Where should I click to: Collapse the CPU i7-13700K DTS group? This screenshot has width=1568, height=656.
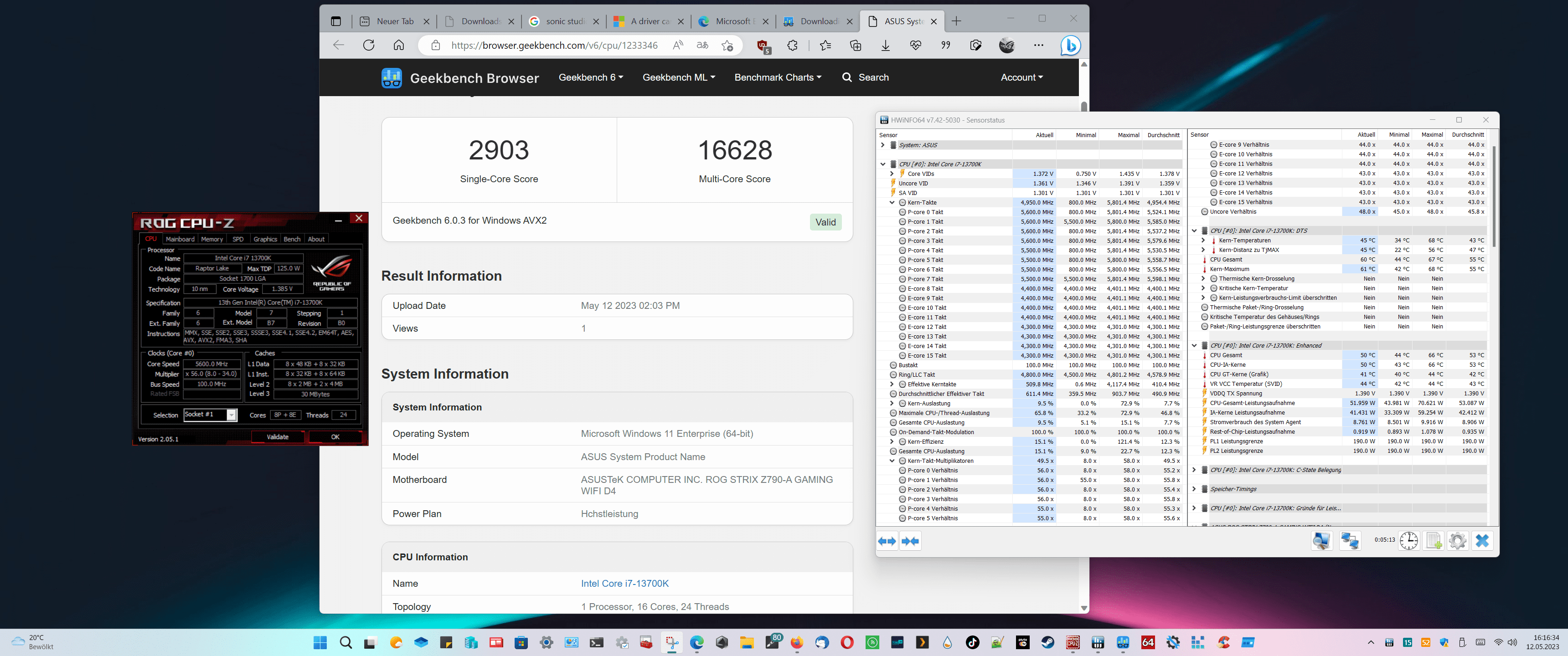1194,231
